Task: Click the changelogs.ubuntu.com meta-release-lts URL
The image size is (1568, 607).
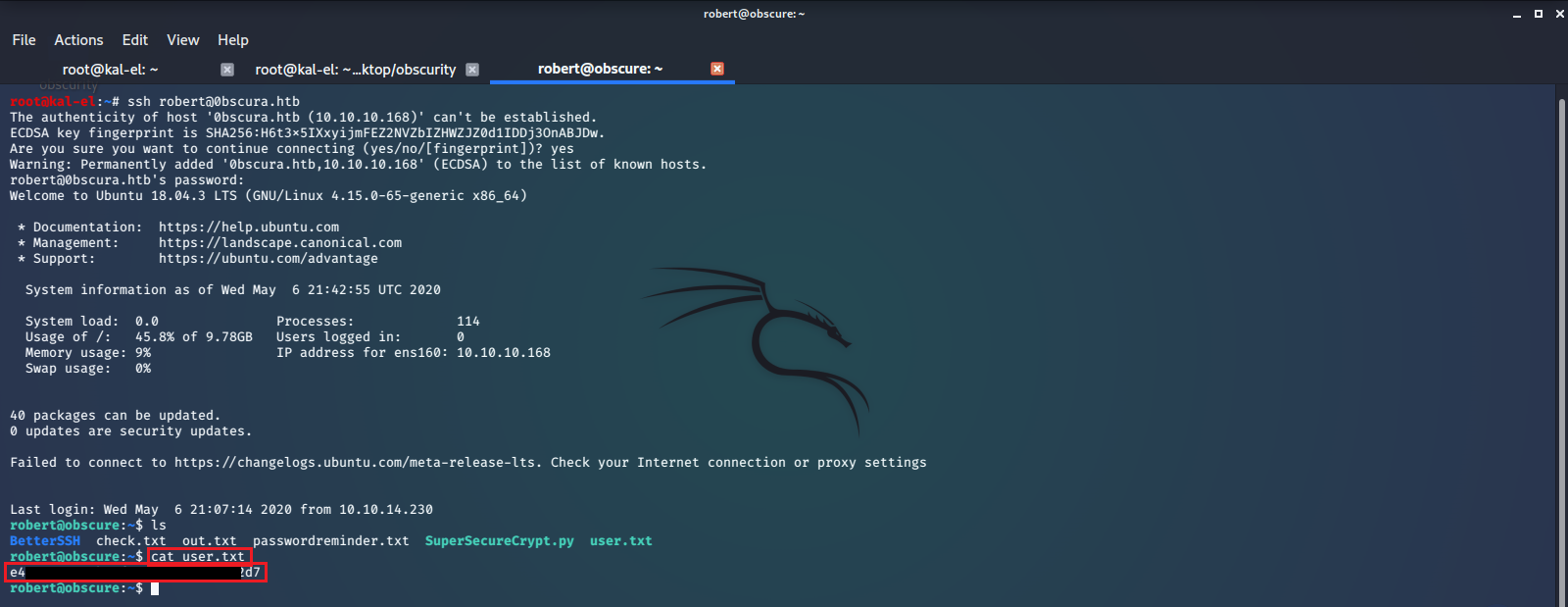Action: (355, 463)
